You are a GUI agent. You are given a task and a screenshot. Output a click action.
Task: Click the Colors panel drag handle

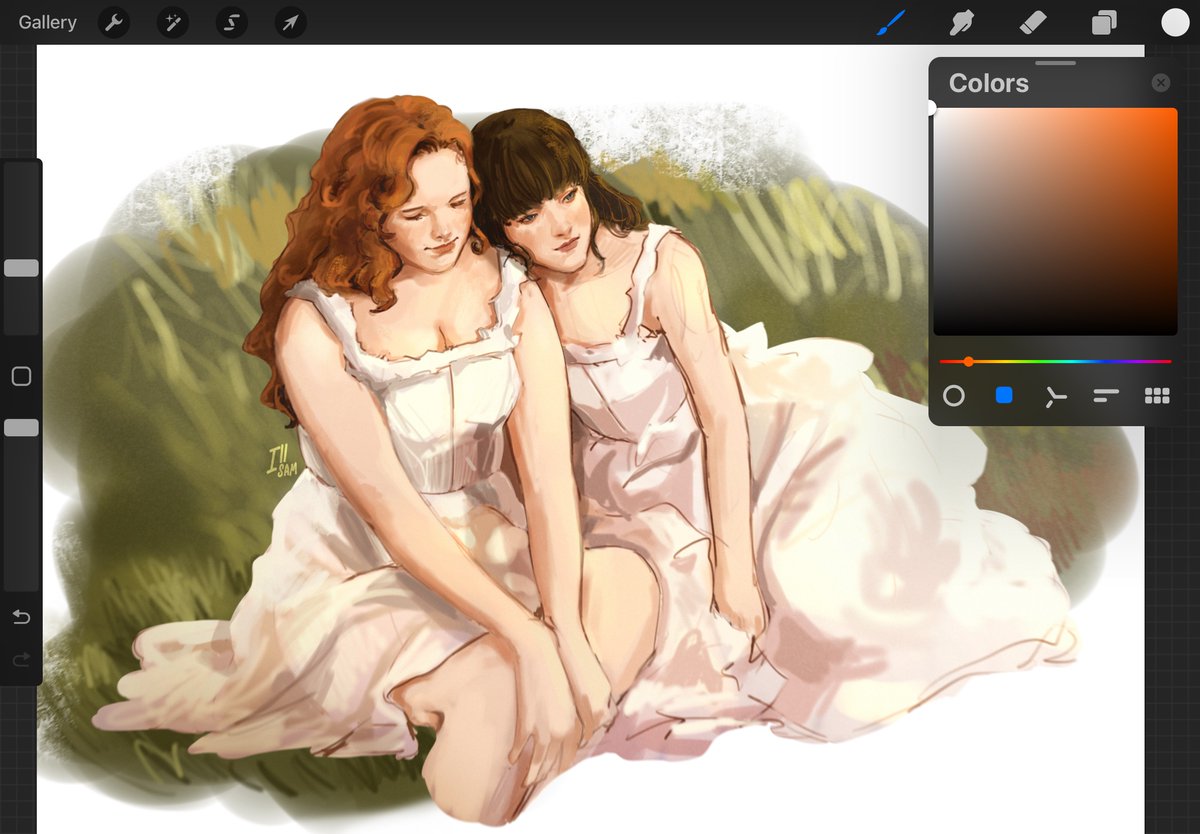point(1055,63)
